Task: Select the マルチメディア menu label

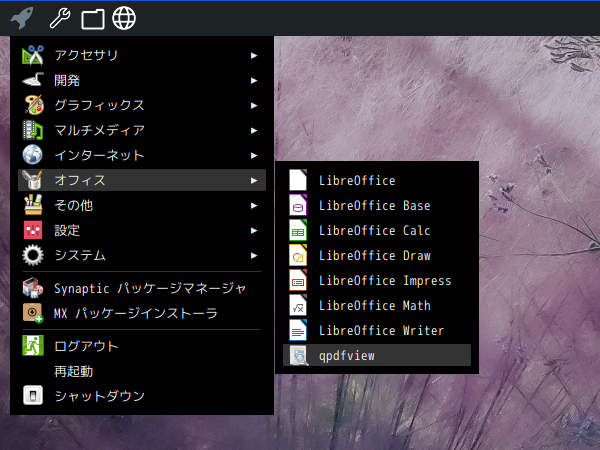Action: [99, 130]
